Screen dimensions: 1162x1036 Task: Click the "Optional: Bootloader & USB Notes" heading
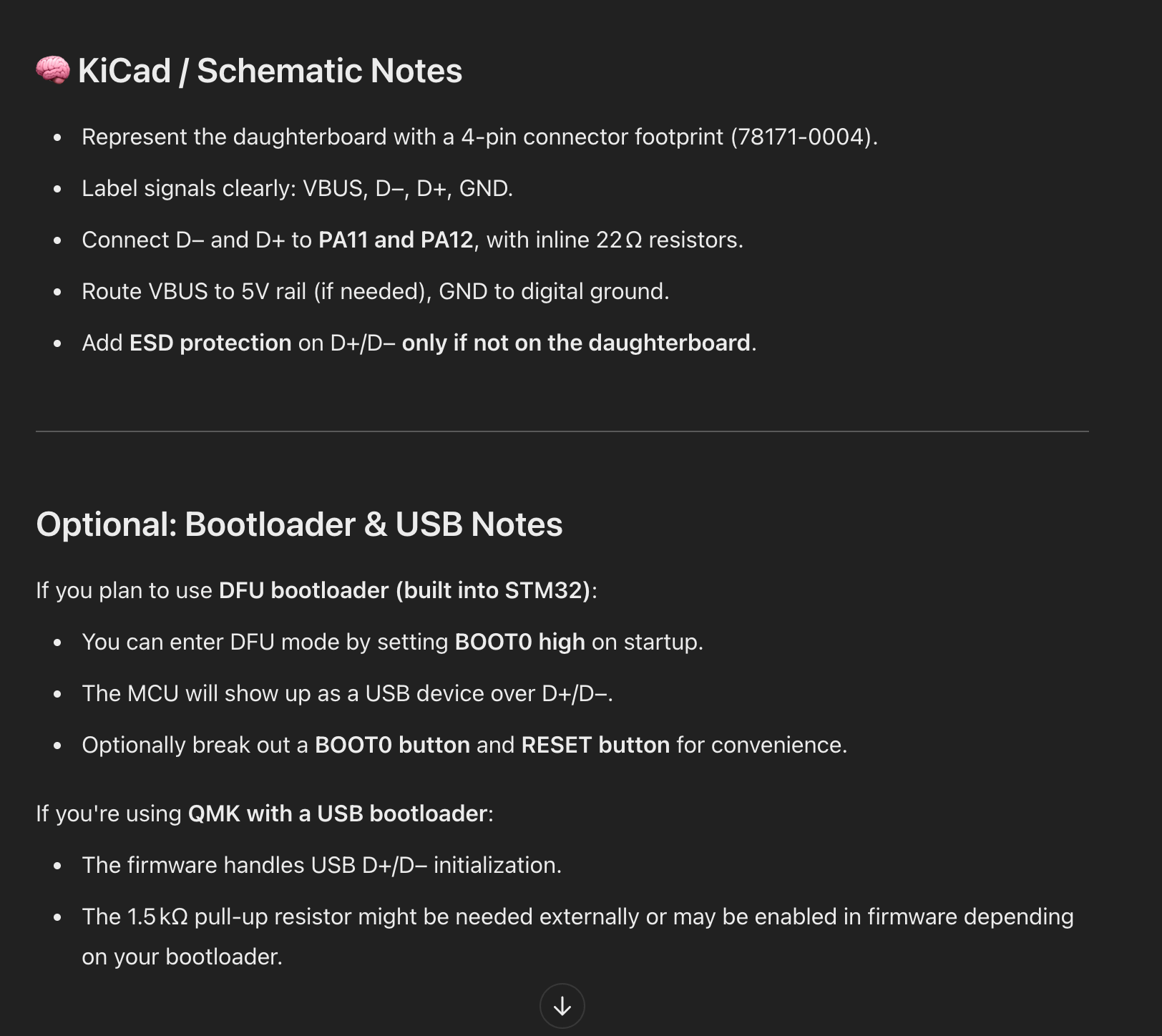299,524
